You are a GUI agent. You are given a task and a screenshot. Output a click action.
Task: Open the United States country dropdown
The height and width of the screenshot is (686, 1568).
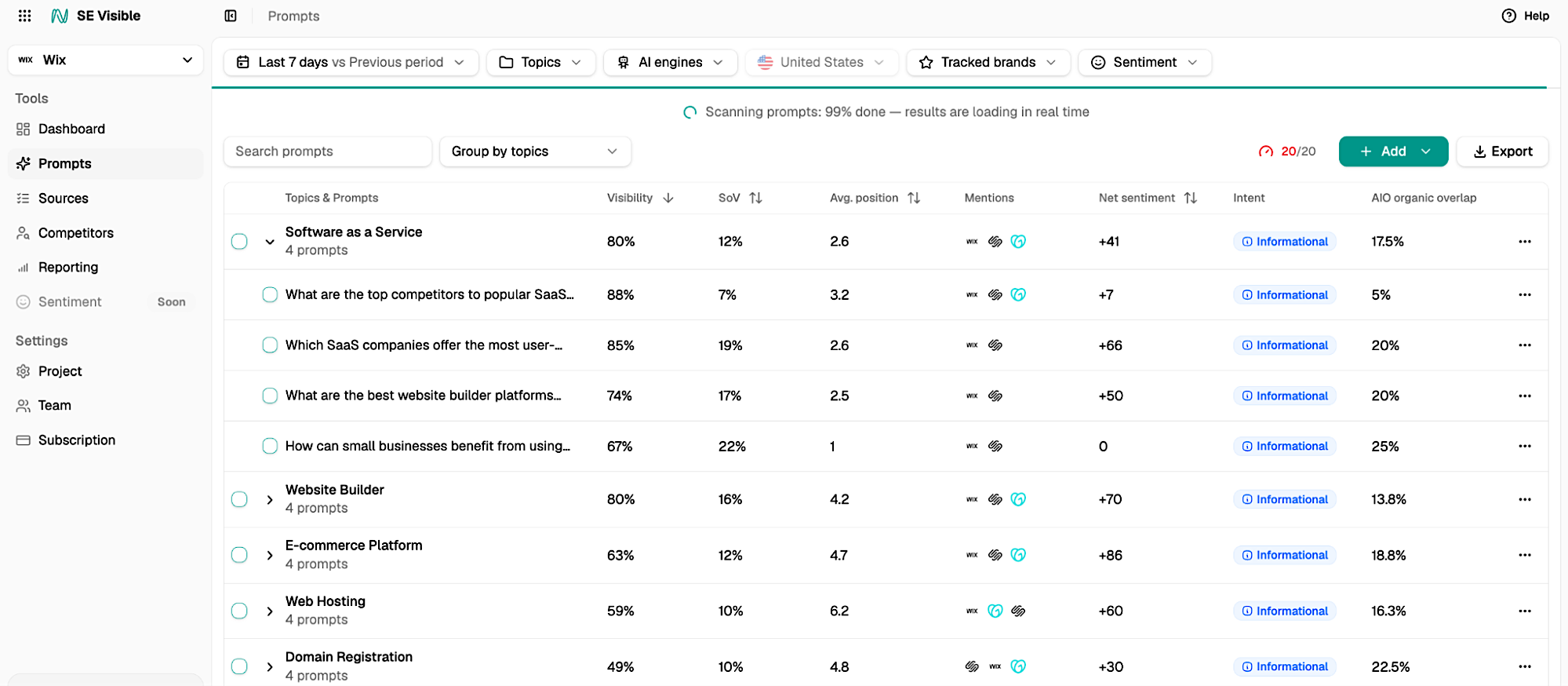click(821, 62)
